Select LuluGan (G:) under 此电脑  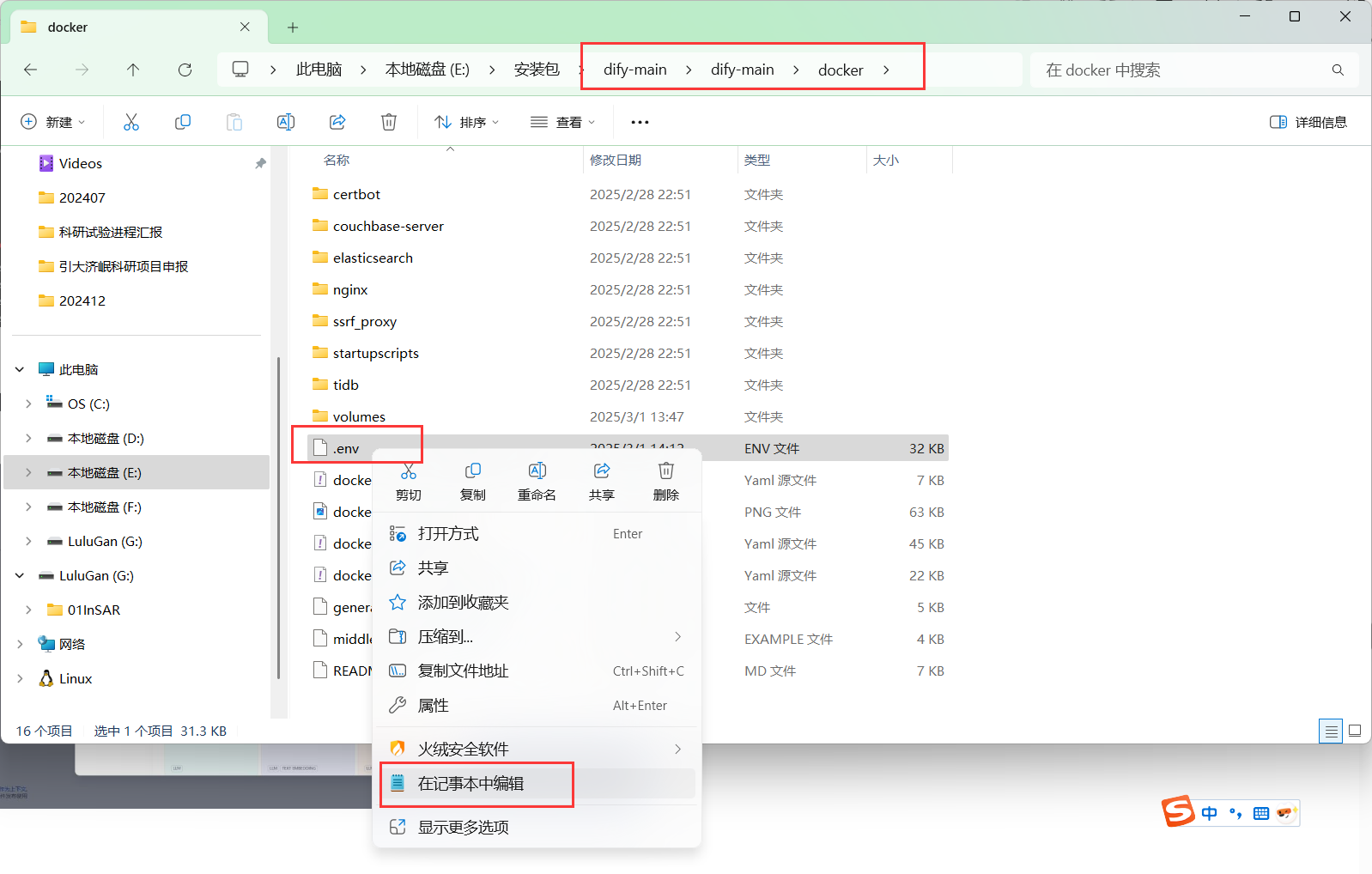click(x=105, y=542)
